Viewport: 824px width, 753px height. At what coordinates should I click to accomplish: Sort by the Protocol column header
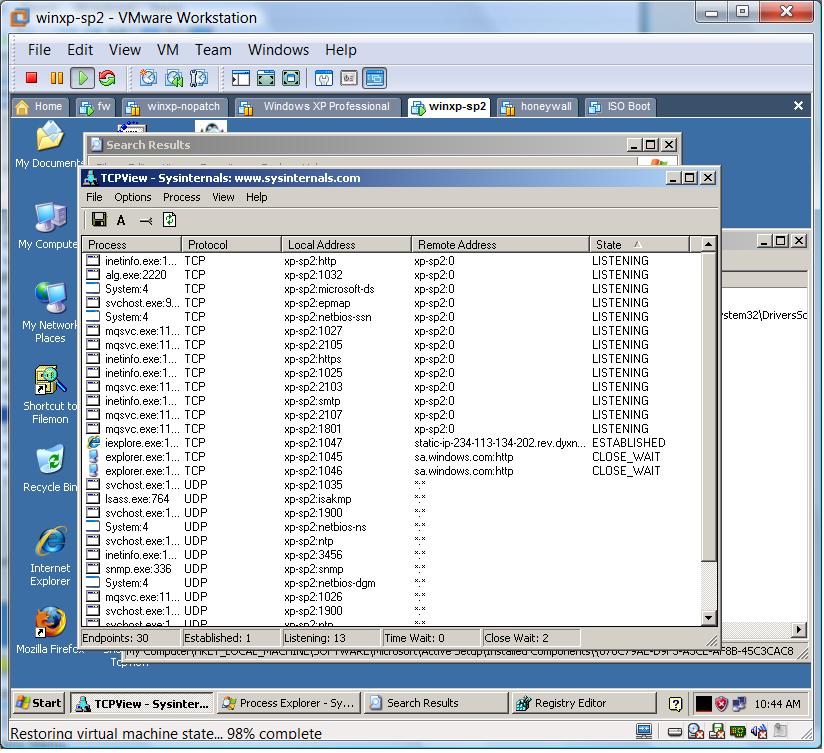pos(231,244)
